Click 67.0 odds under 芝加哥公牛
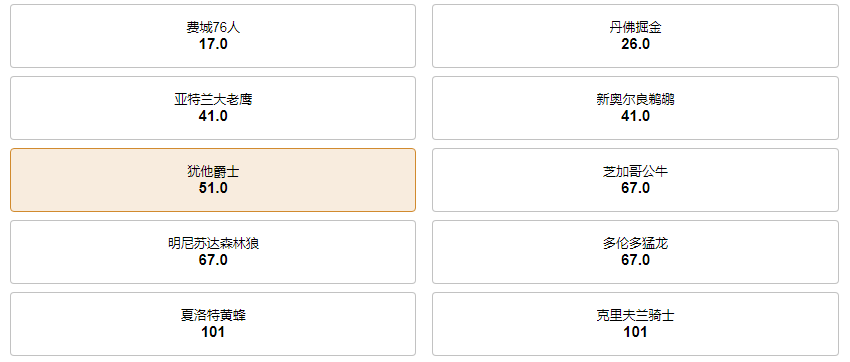The width and height of the screenshot is (850, 362). click(x=635, y=189)
